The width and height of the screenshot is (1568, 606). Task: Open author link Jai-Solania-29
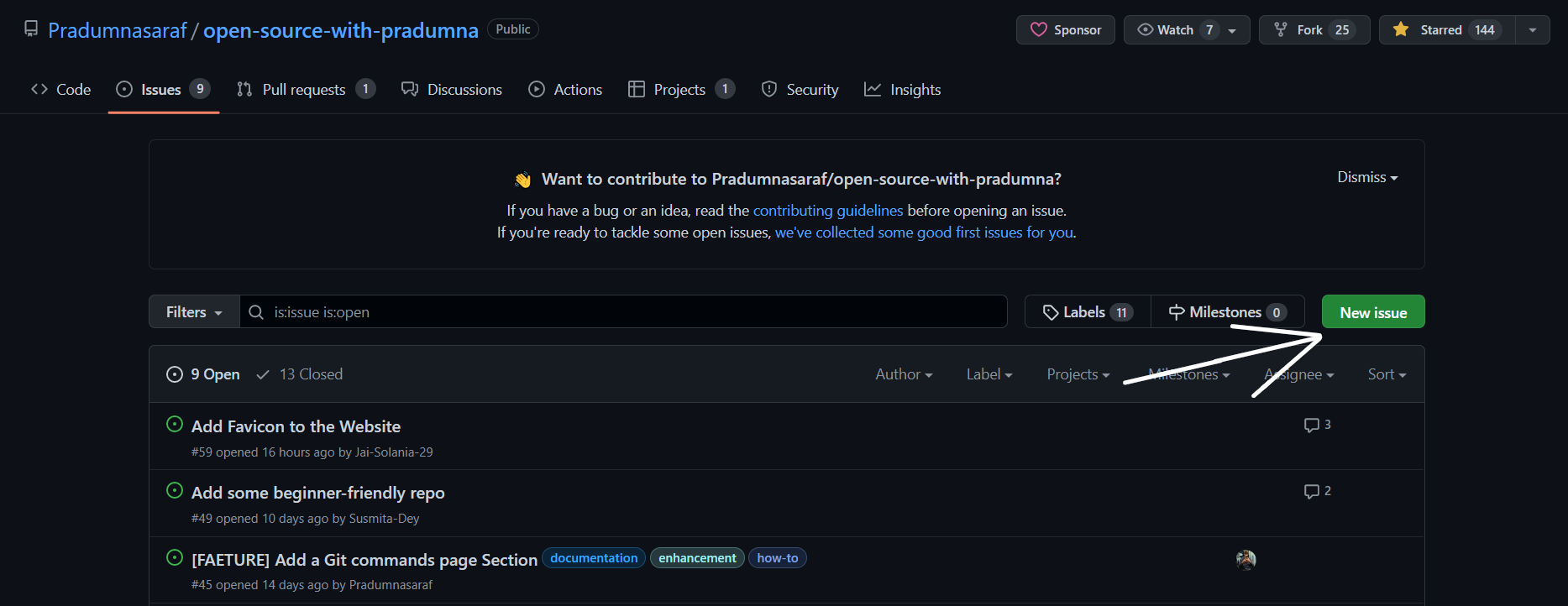394,452
